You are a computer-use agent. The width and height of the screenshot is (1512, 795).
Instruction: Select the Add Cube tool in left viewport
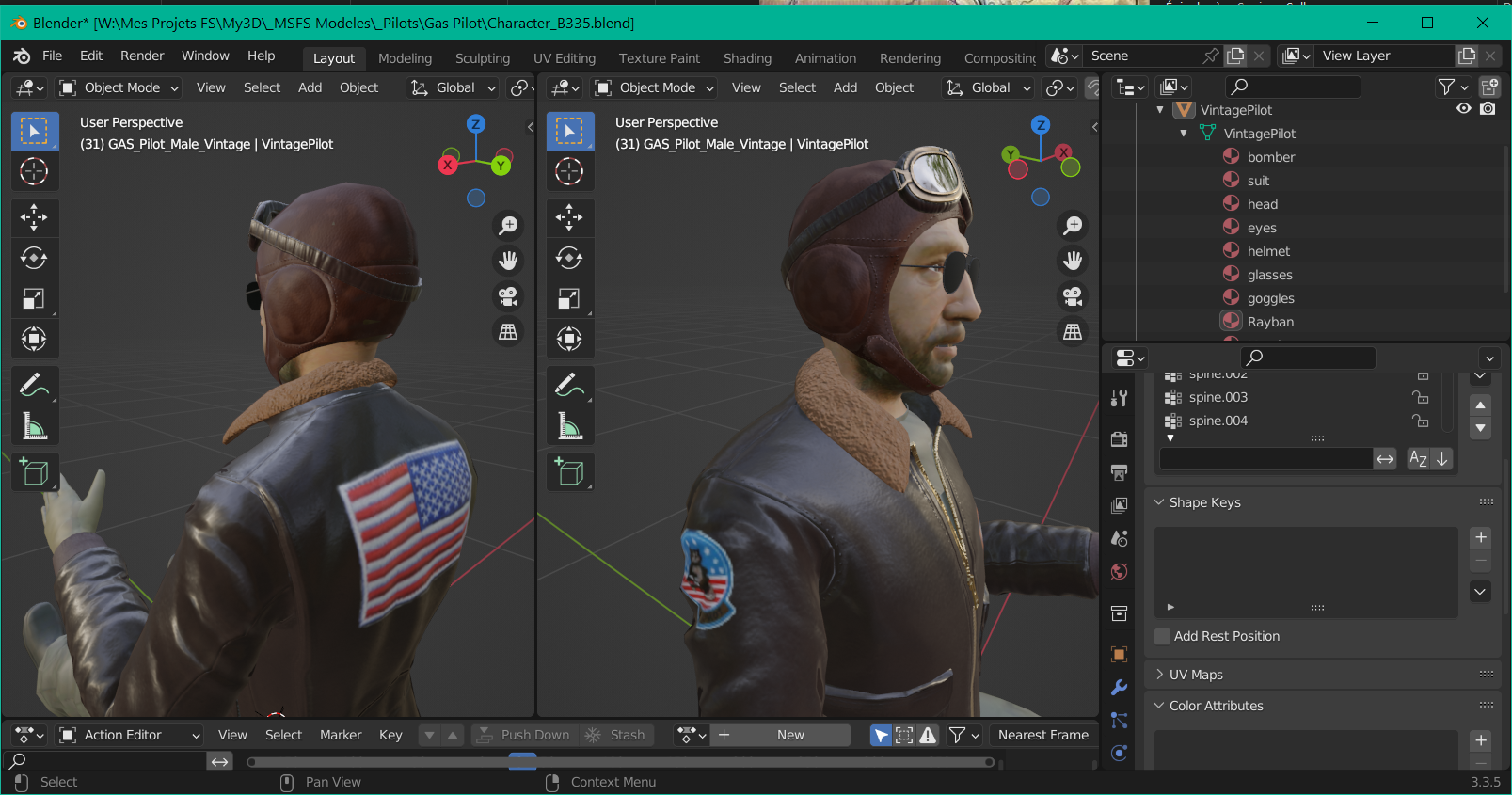(34, 471)
